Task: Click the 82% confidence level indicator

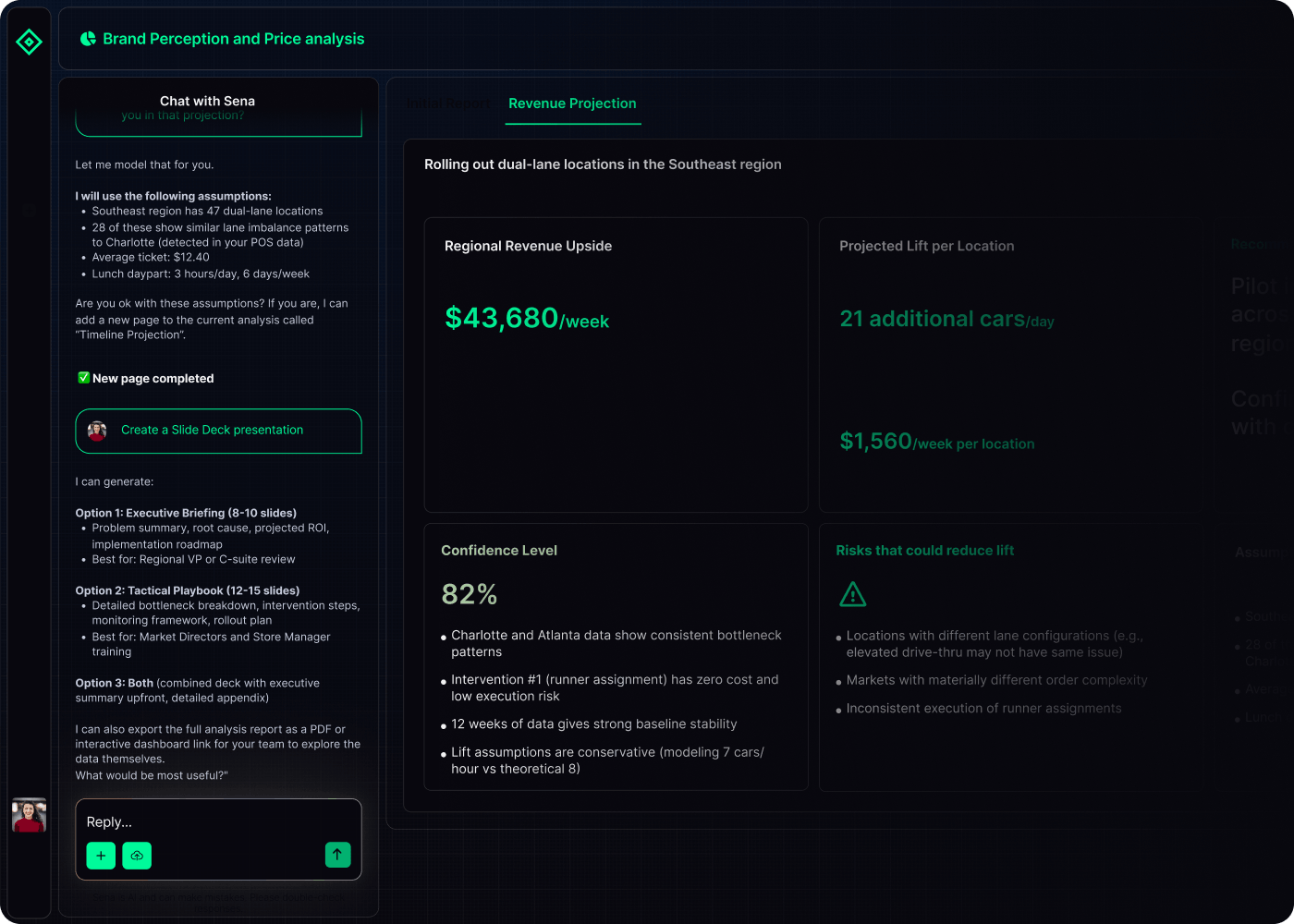Action: tap(469, 594)
